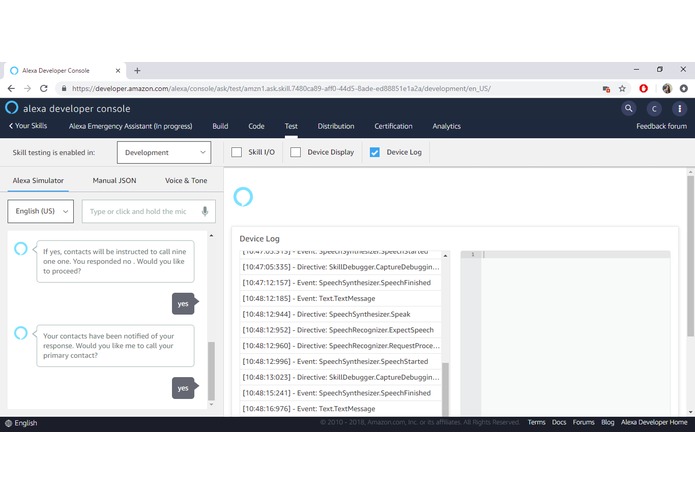Open the Terms footer link
The width and height of the screenshot is (695, 494).
coord(536,422)
